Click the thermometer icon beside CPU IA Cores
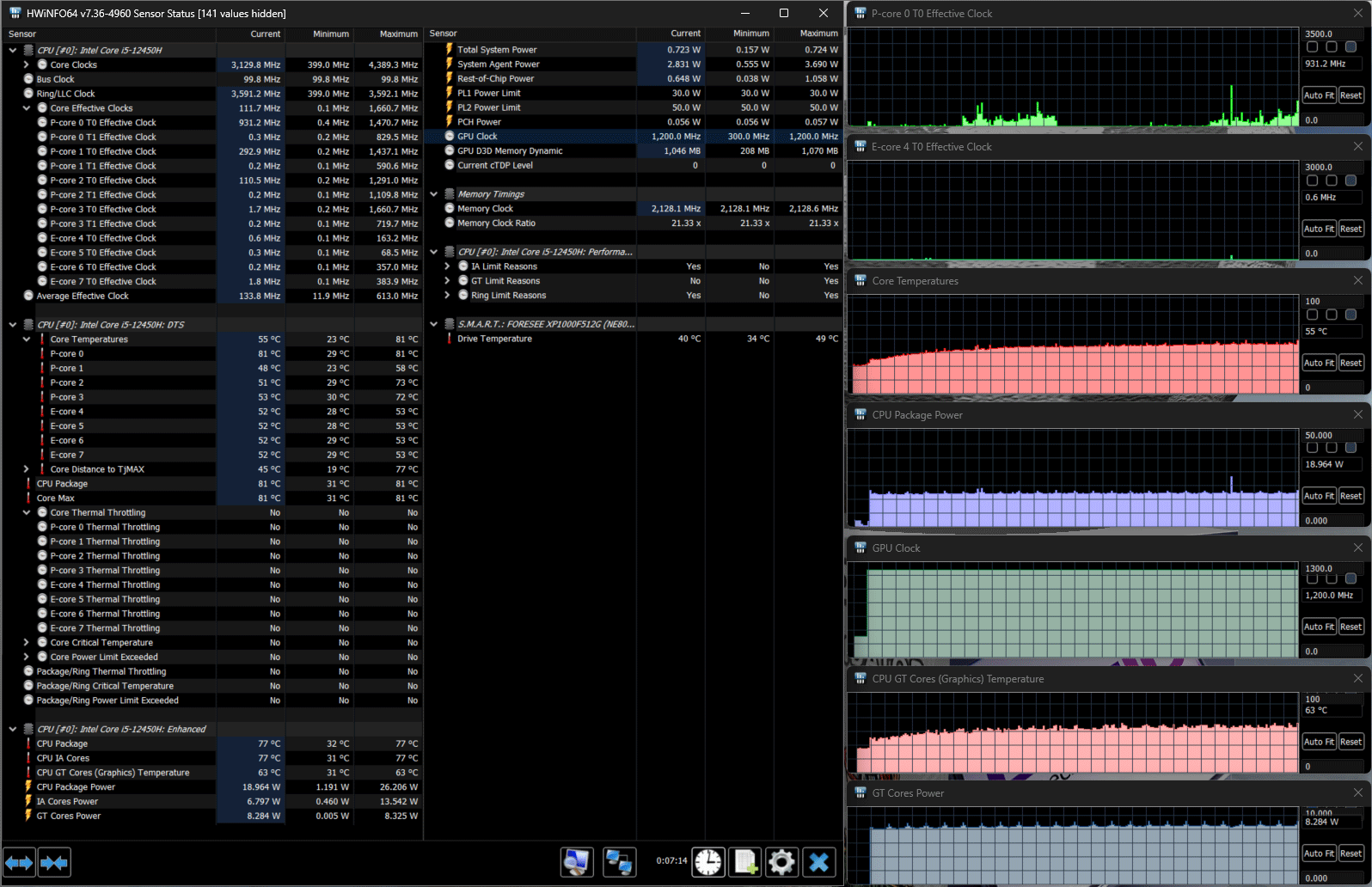Viewport: 1372px width, 887px height. point(28,758)
